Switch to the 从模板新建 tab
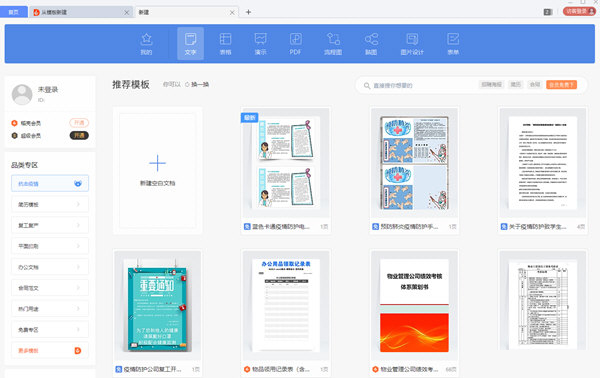The height and width of the screenshot is (378, 600). point(81,12)
